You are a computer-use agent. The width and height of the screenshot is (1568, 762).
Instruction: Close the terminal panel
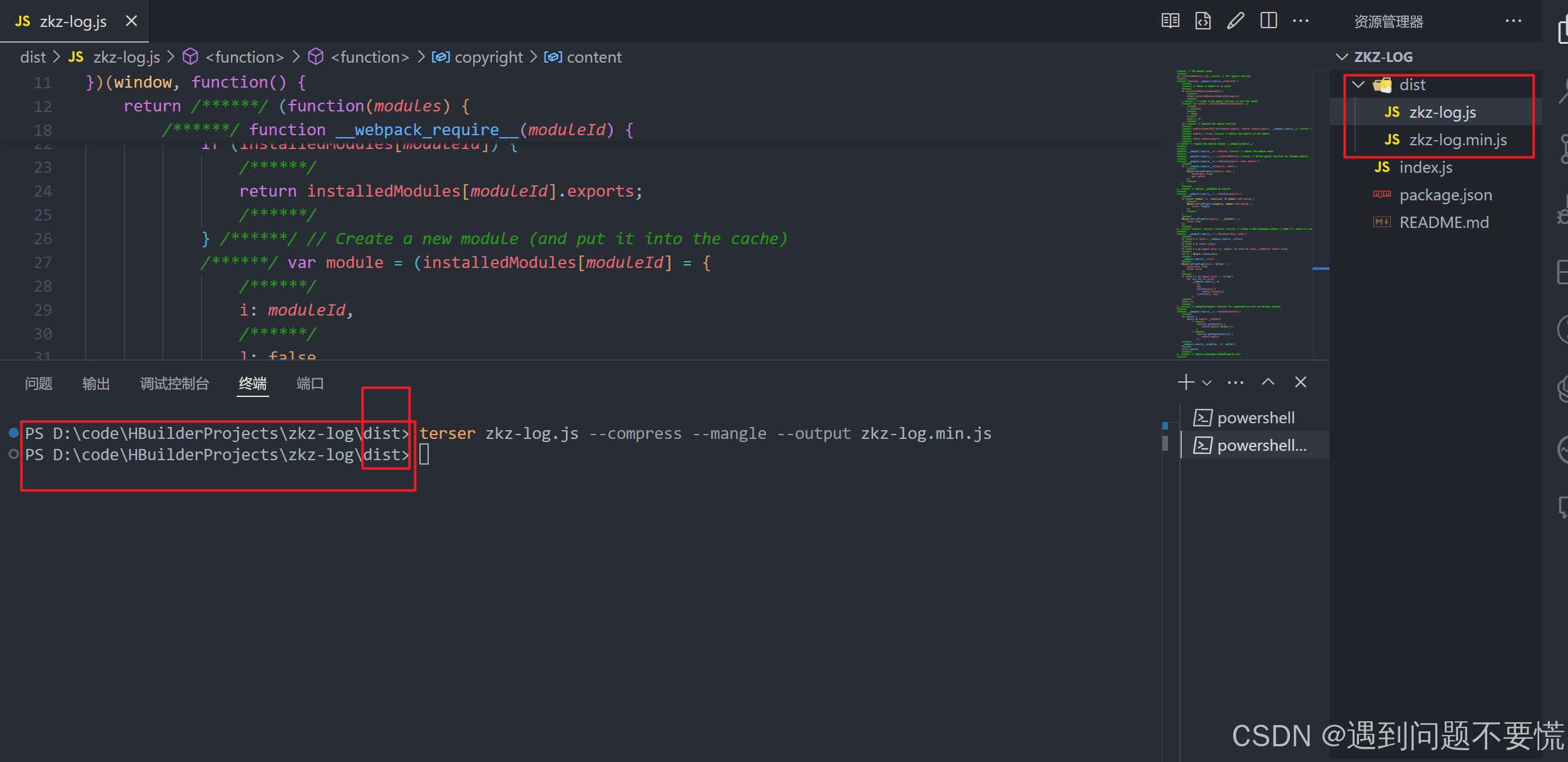pyautogui.click(x=1301, y=382)
